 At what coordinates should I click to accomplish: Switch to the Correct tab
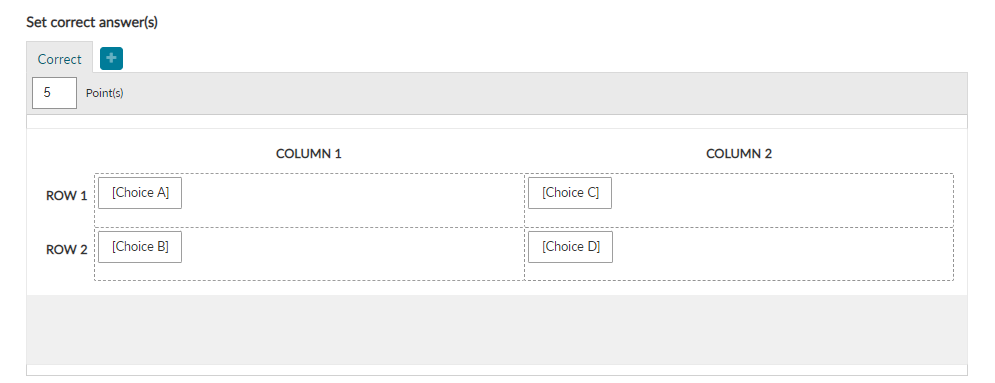tap(60, 59)
